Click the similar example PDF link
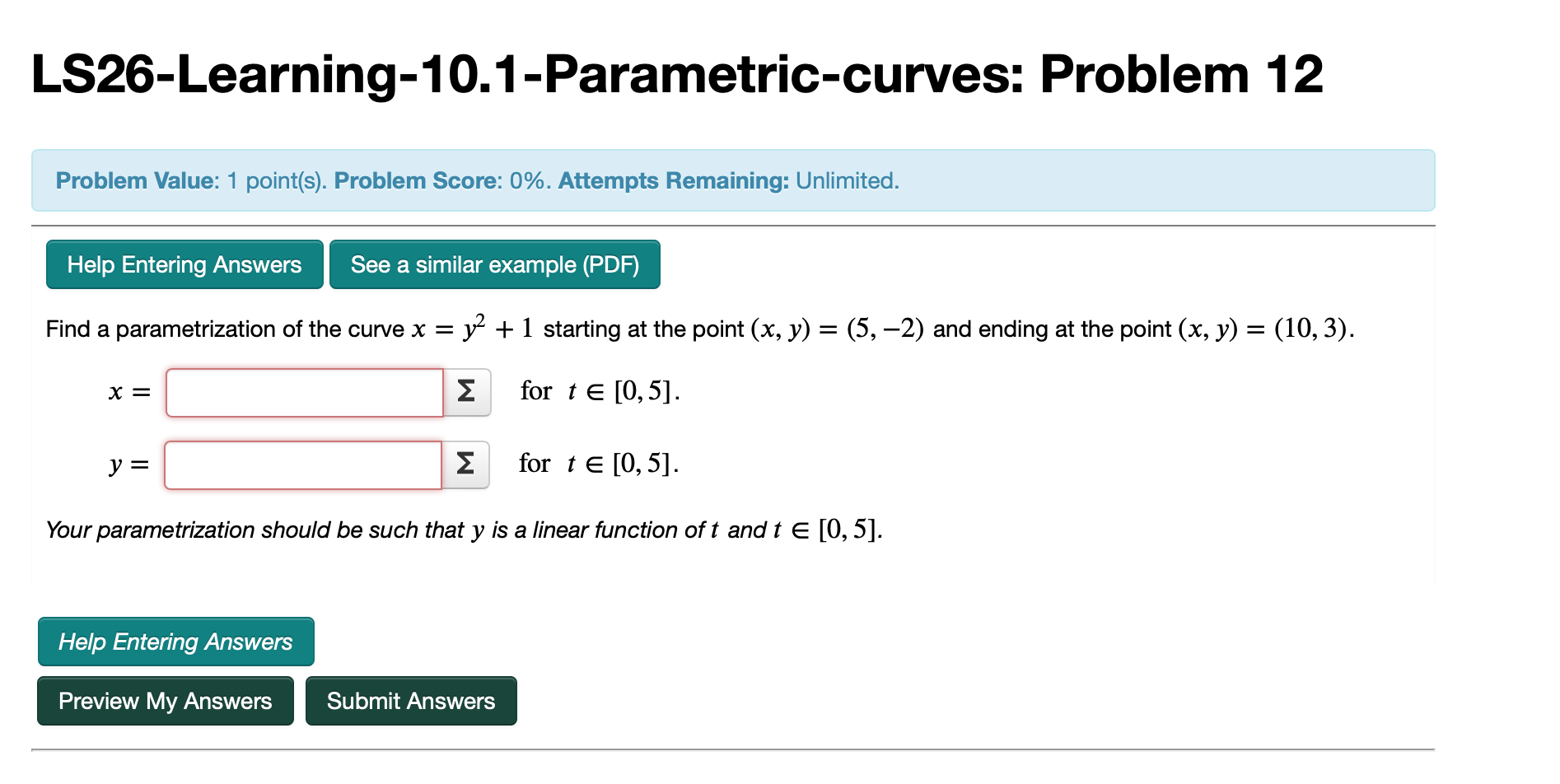The width and height of the screenshot is (1560, 784). [x=494, y=264]
